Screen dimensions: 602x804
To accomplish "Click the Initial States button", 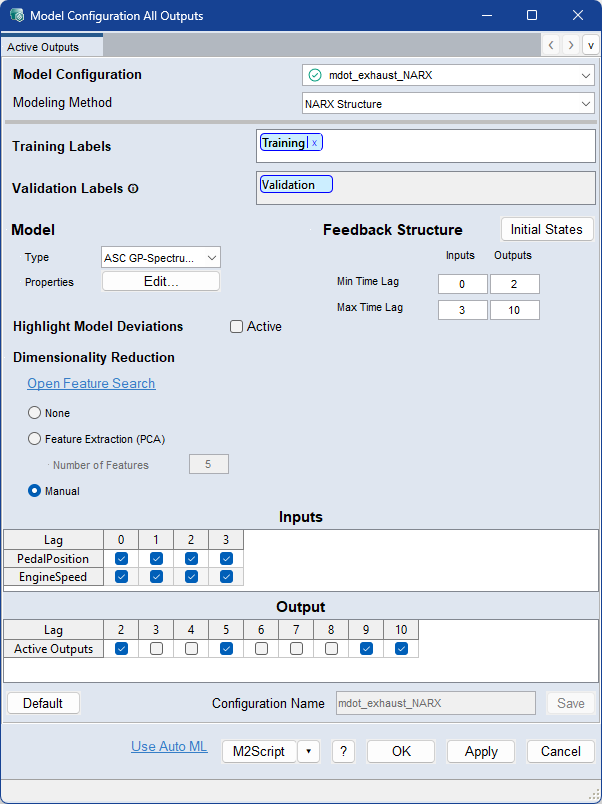I will point(546,229).
